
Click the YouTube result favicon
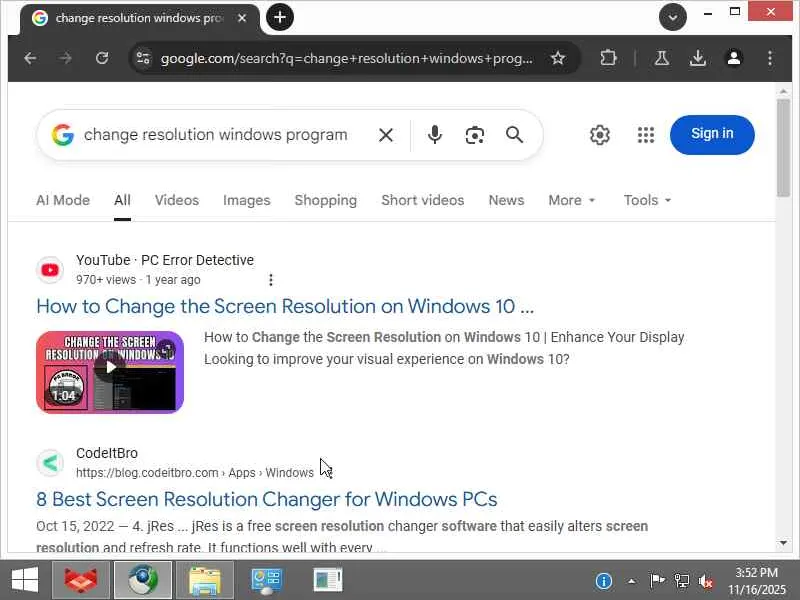[x=50, y=270]
